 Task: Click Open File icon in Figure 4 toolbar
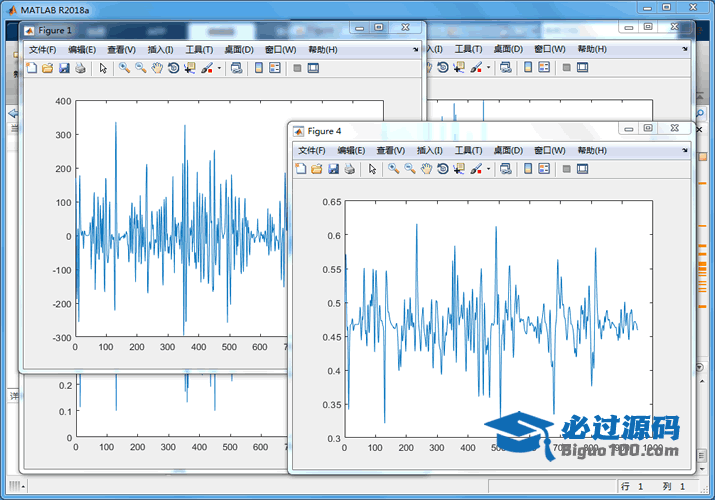click(x=316, y=169)
